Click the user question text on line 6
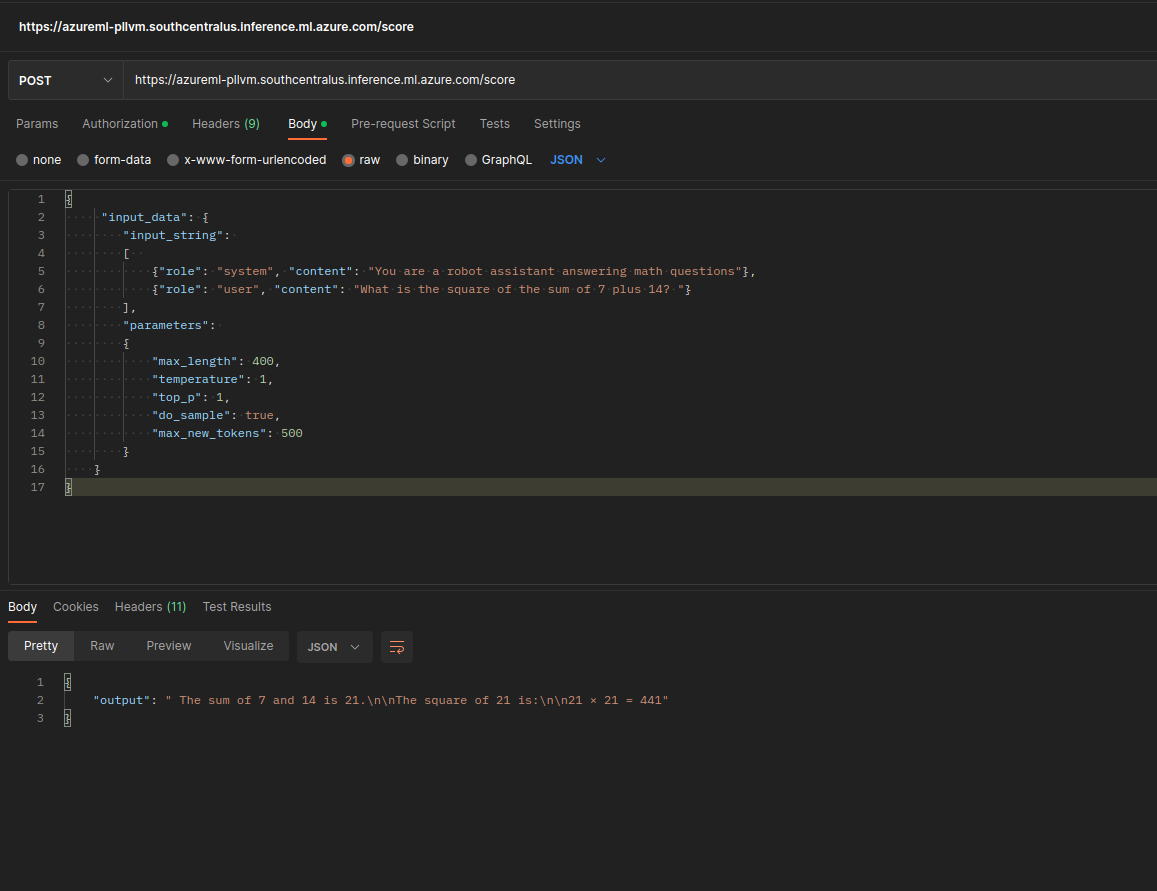The height and width of the screenshot is (891, 1157). pos(519,289)
